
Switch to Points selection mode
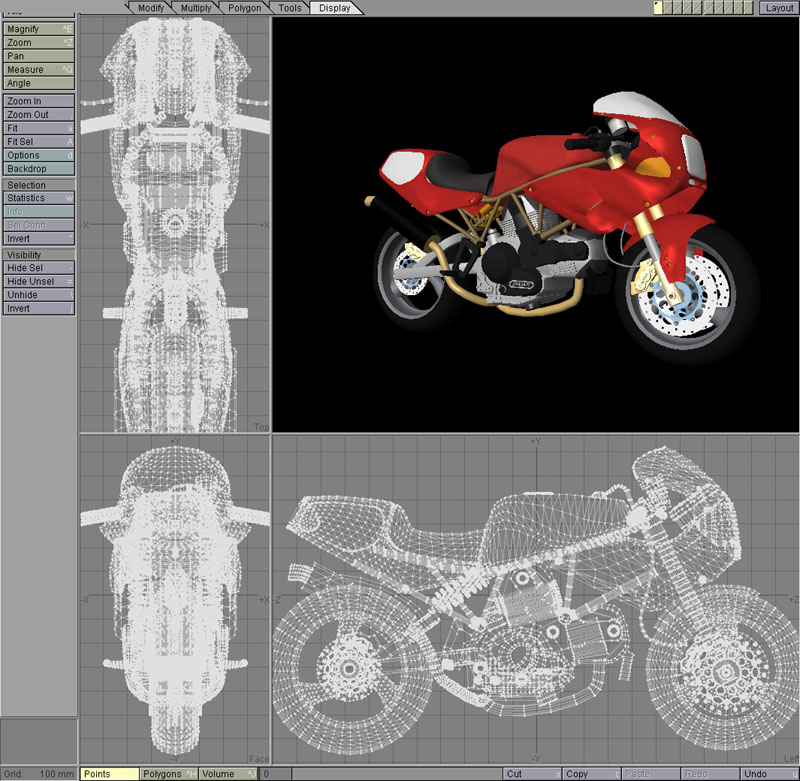click(109, 774)
